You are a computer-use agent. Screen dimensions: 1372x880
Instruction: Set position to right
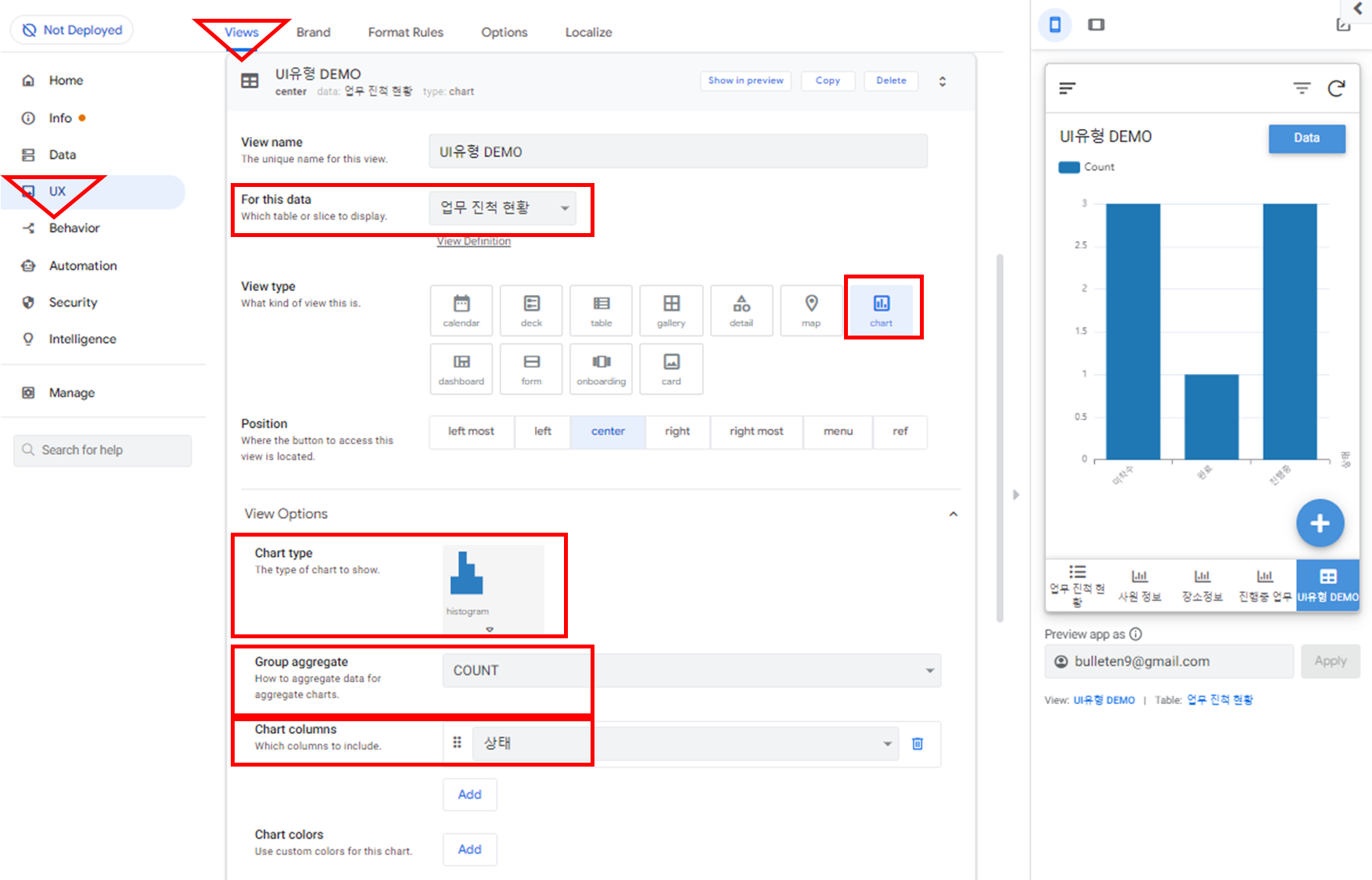pyautogui.click(x=677, y=432)
